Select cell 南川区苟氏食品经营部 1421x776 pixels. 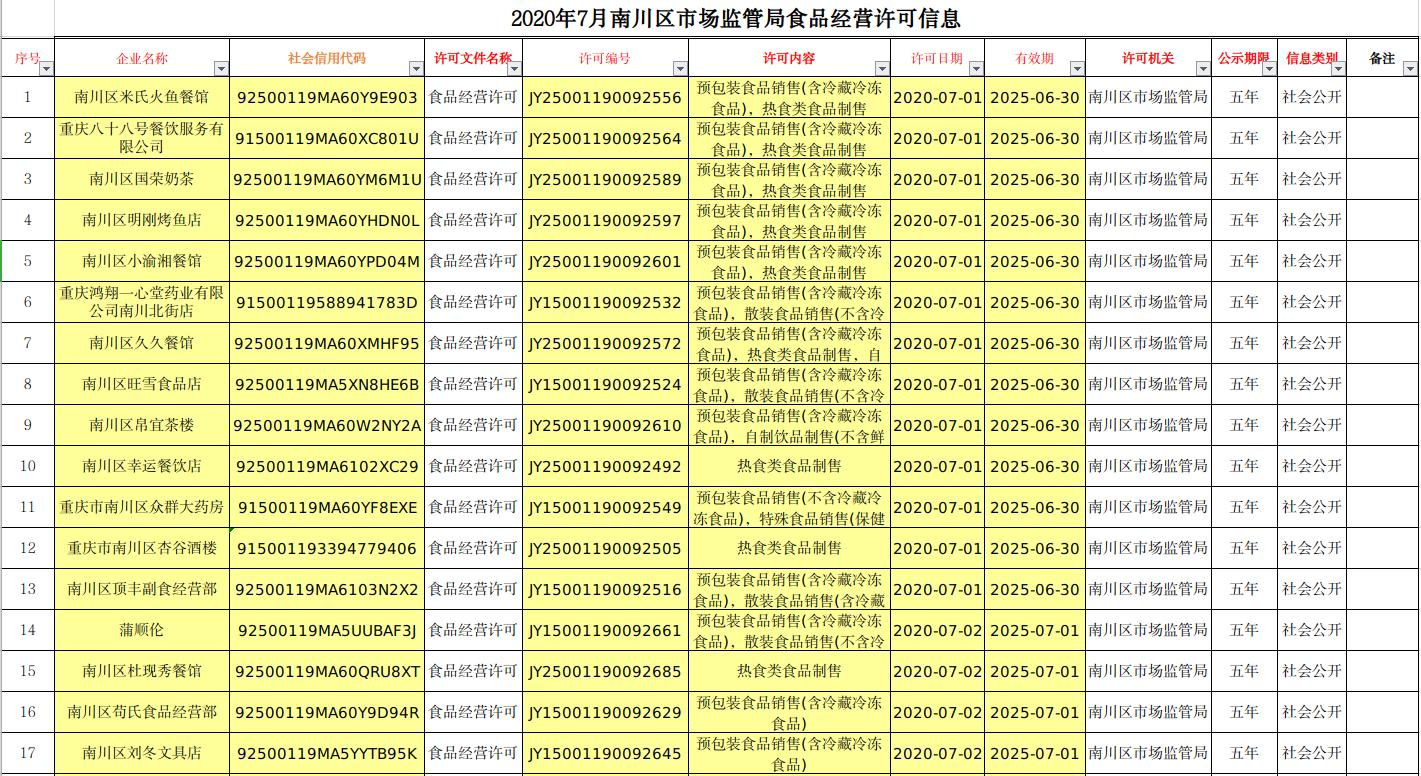(x=142, y=712)
